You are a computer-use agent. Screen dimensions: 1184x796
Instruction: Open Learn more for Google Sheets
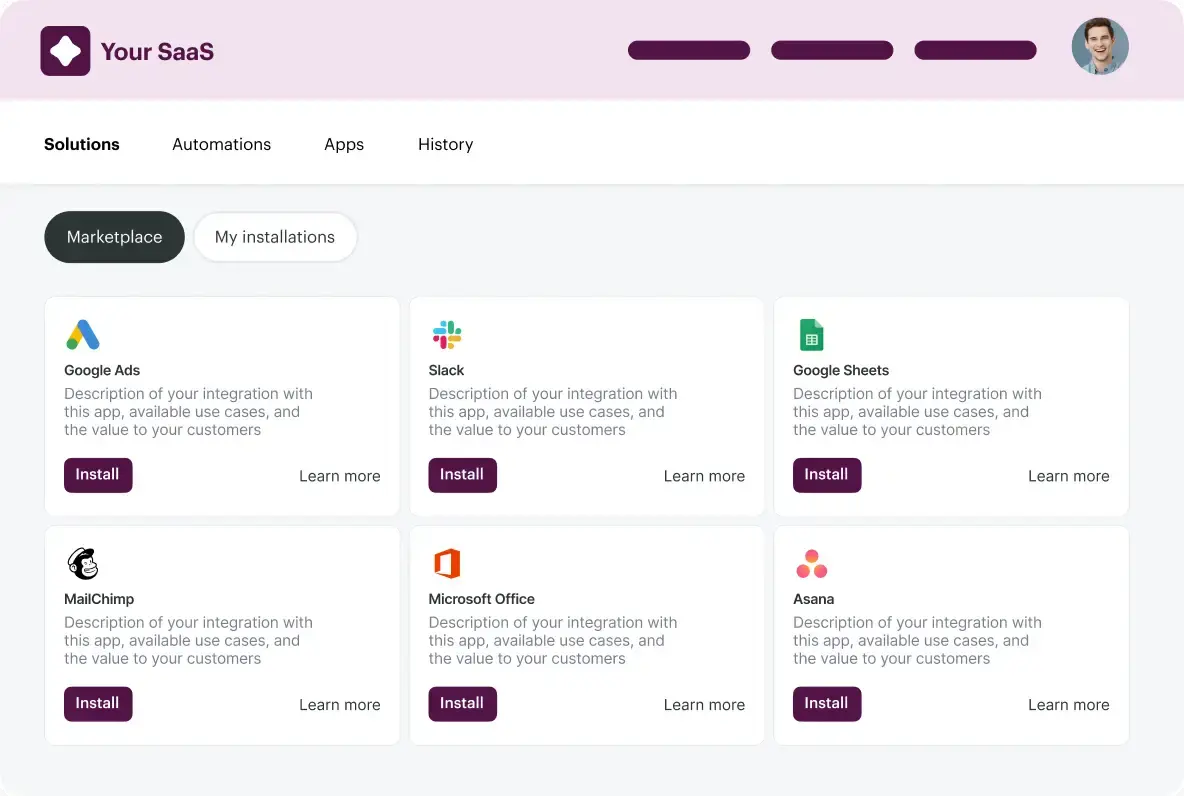1068,476
